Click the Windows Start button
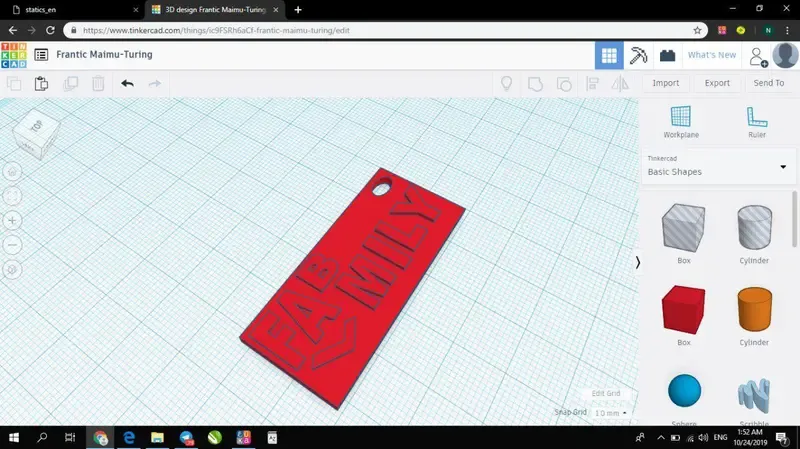Screen dimensions: 800x449 tap(14, 438)
